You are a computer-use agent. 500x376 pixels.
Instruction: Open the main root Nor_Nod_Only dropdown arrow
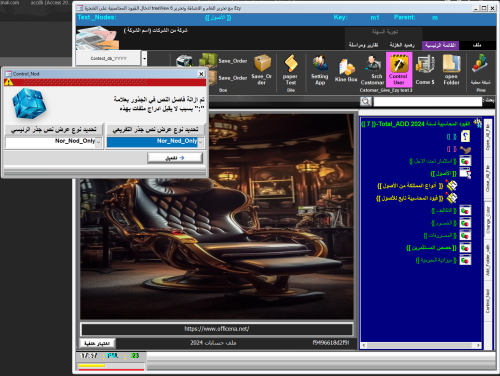pyautogui.click(x=99, y=142)
